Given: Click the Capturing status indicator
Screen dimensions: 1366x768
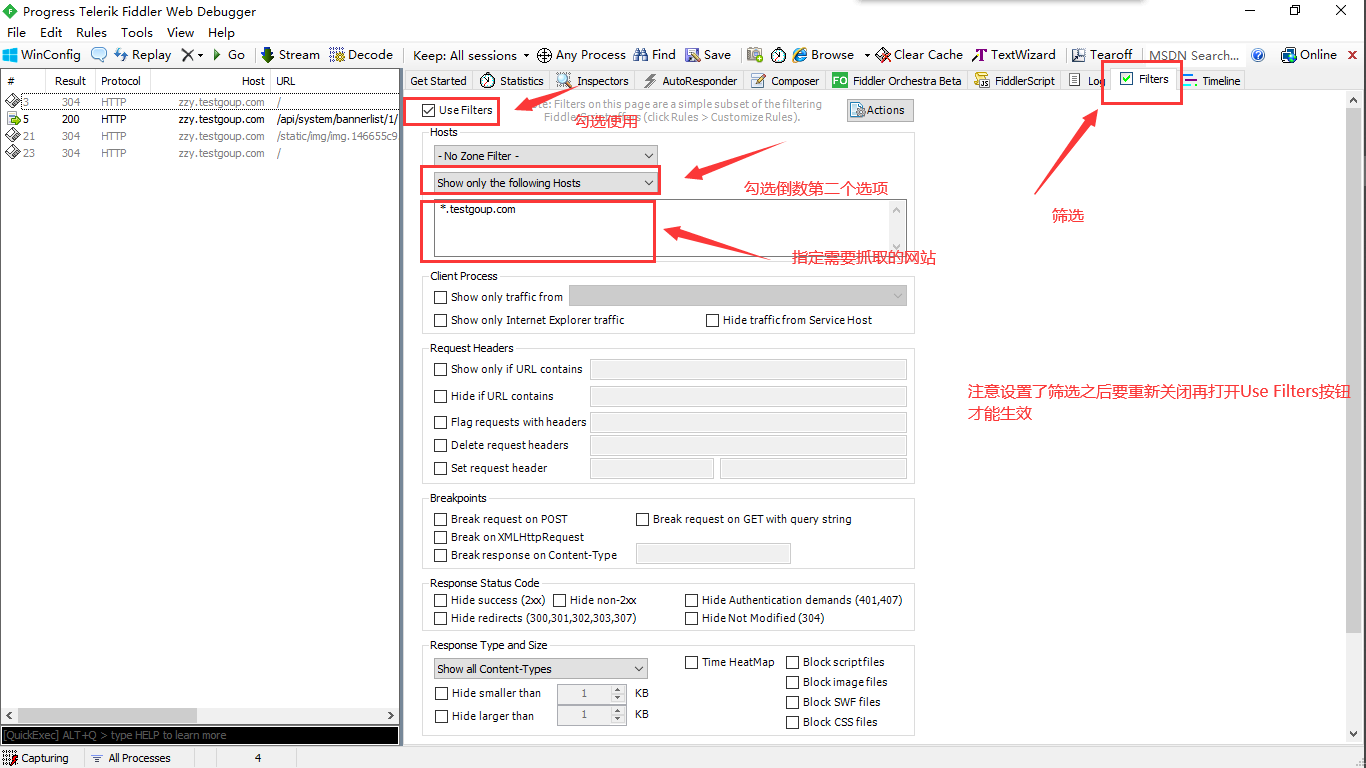Looking at the screenshot, I should coord(37,758).
